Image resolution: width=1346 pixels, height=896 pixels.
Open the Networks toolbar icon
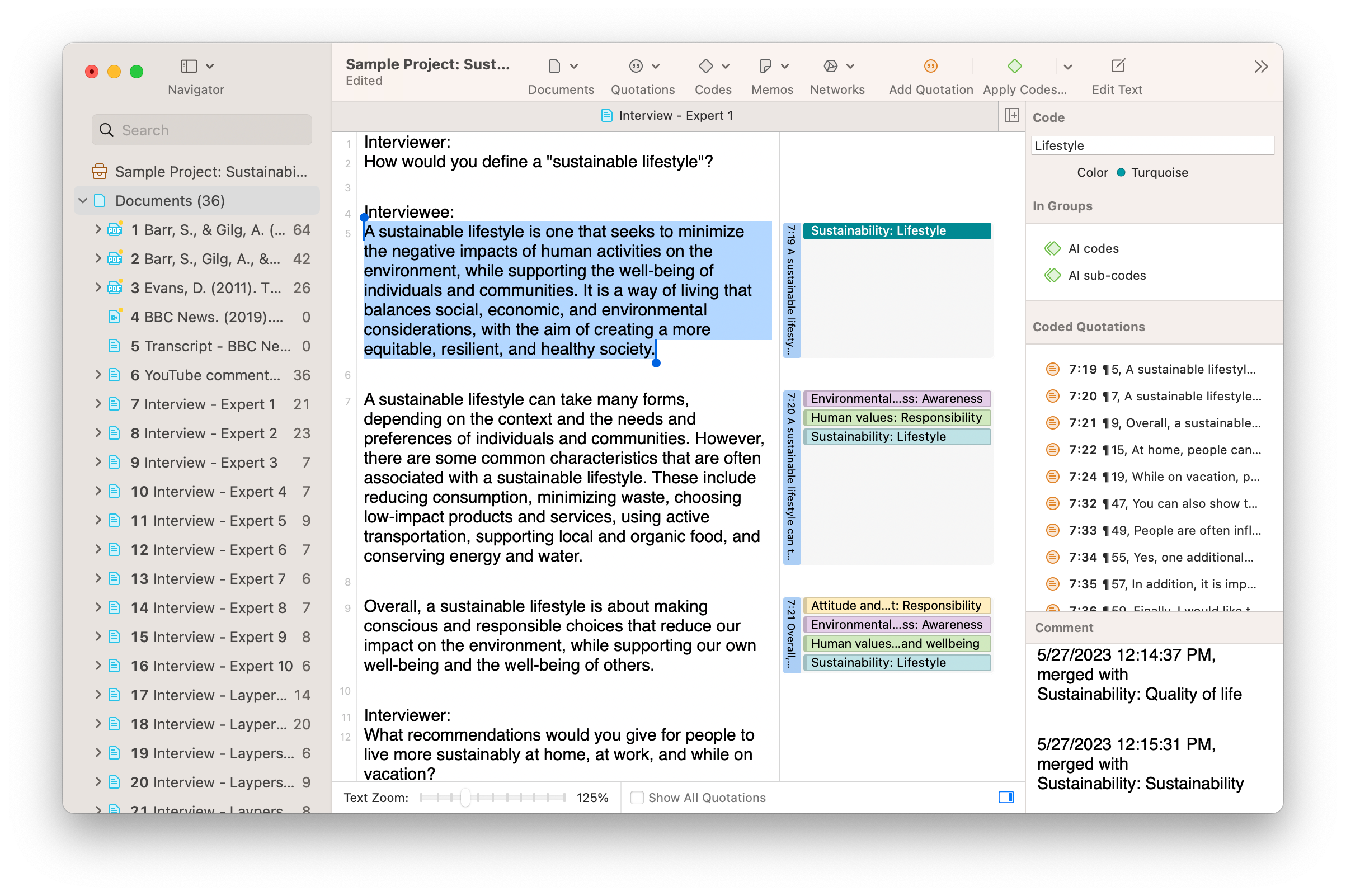click(830, 67)
